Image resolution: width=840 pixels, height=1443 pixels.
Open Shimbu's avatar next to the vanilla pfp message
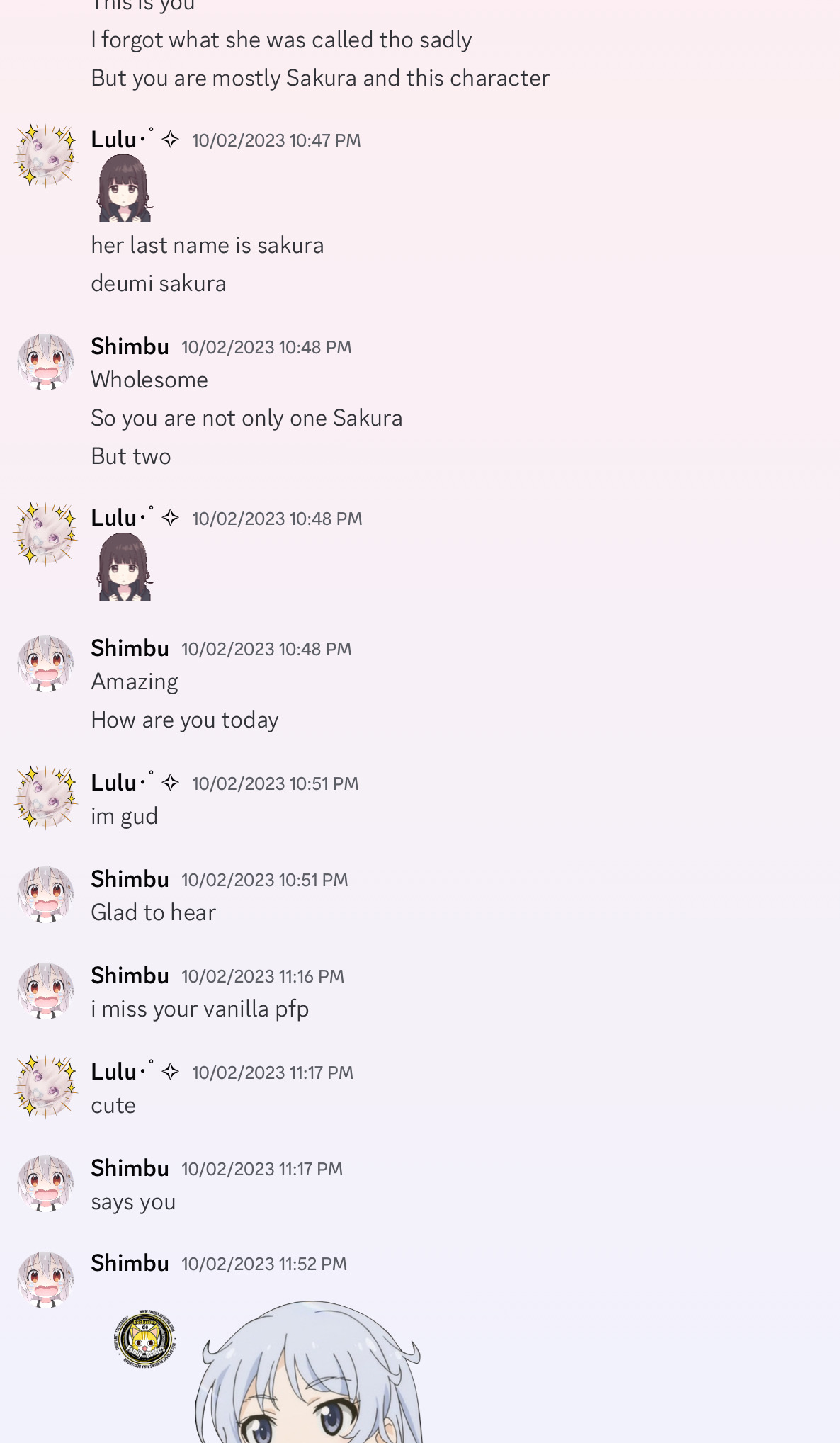point(45,991)
